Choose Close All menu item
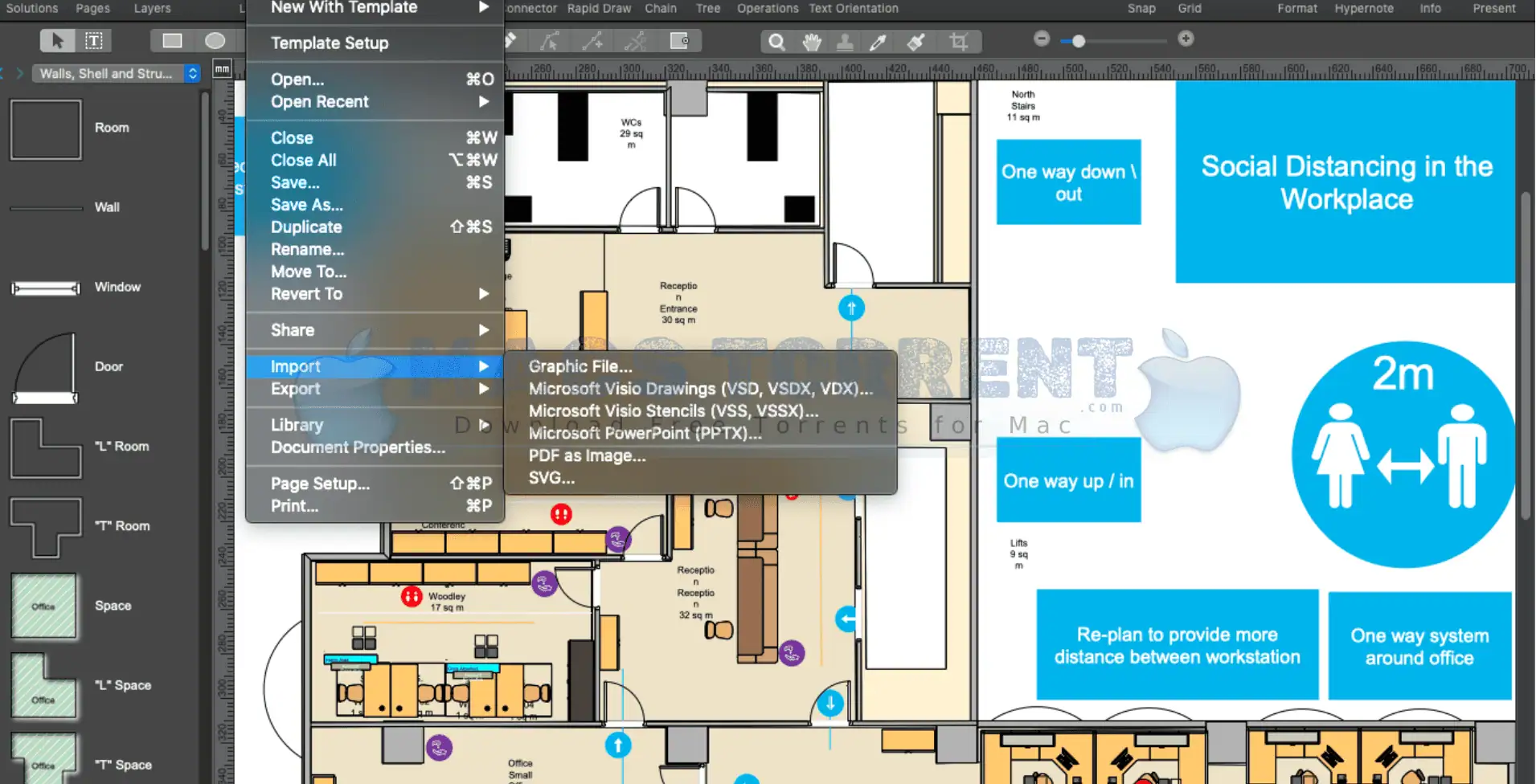The height and width of the screenshot is (784, 1536). pos(375,161)
